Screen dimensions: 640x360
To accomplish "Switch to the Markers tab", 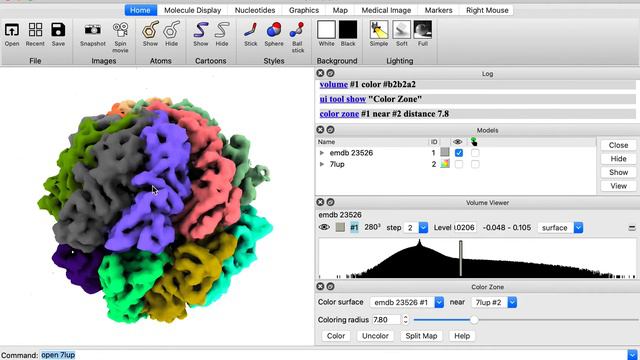I will pyautogui.click(x=438, y=10).
